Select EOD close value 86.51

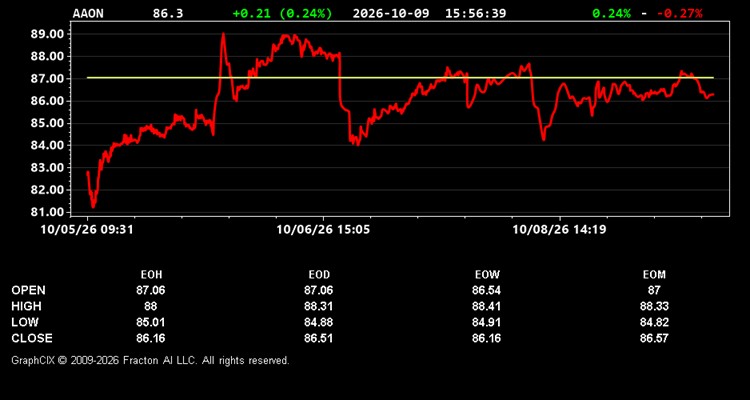pyautogui.click(x=319, y=338)
